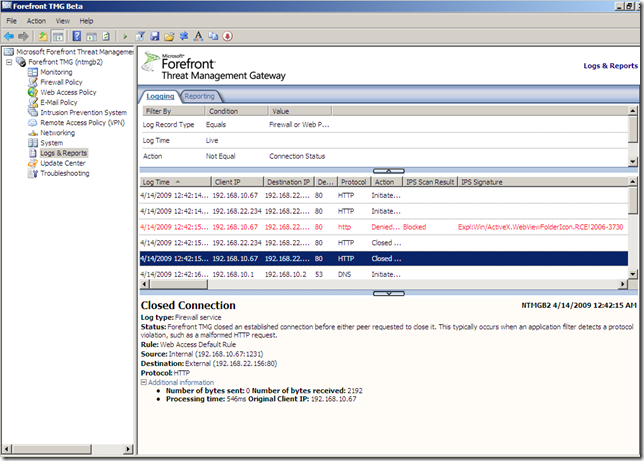The image size is (644, 461).
Task: Select Logs & Reports tree node
Action: 63,153
